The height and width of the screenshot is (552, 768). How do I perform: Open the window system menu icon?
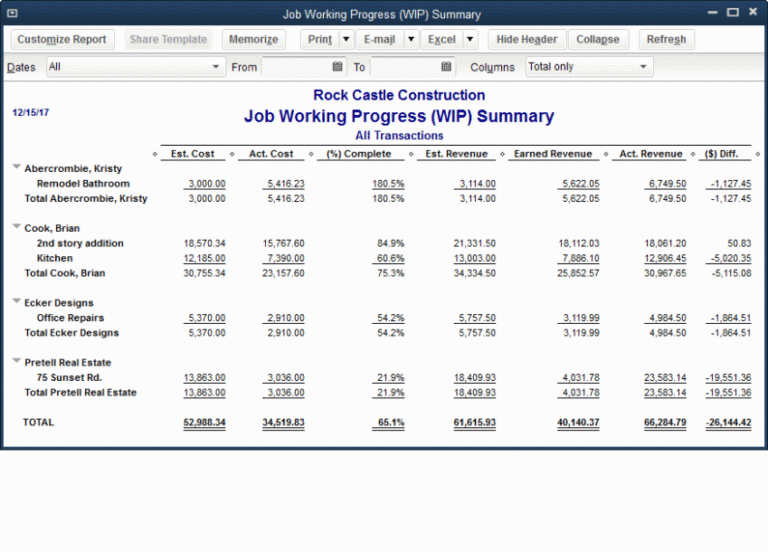click(x=12, y=13)
